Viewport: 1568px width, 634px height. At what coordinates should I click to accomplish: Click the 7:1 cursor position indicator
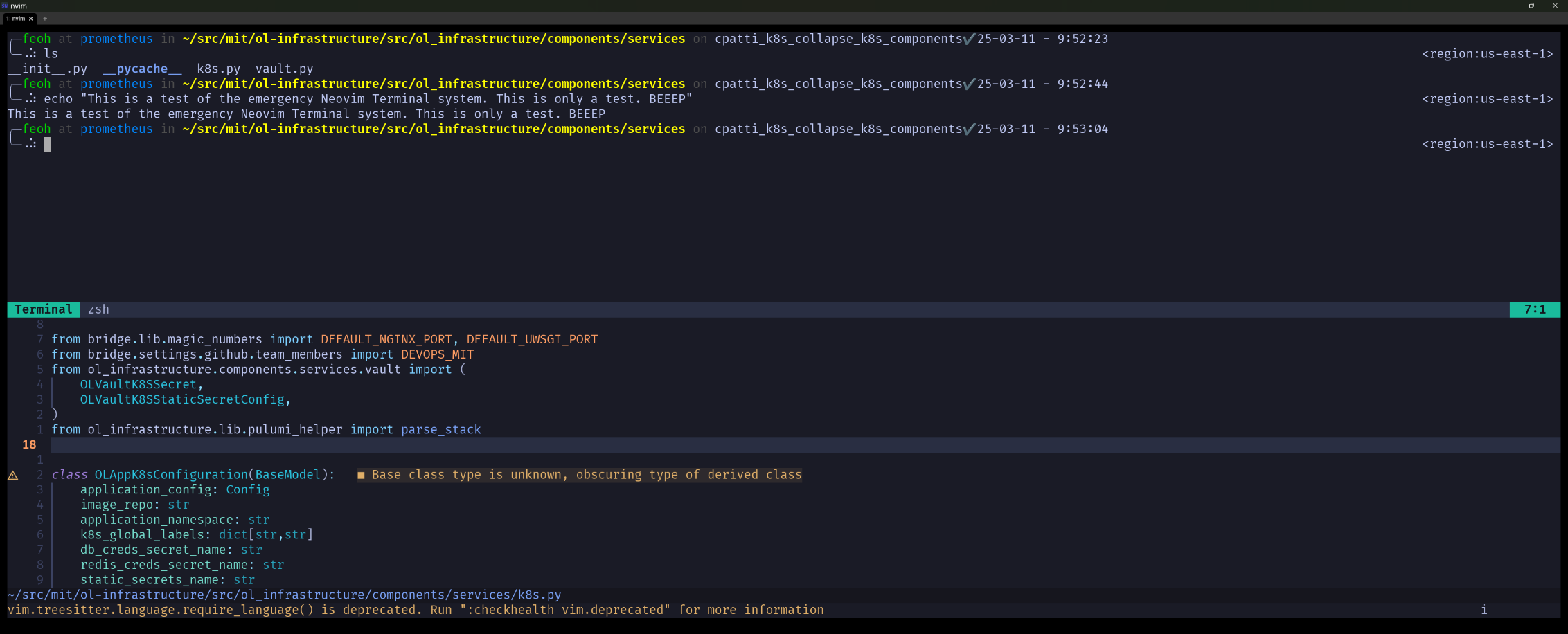(x=1534, y=309)
